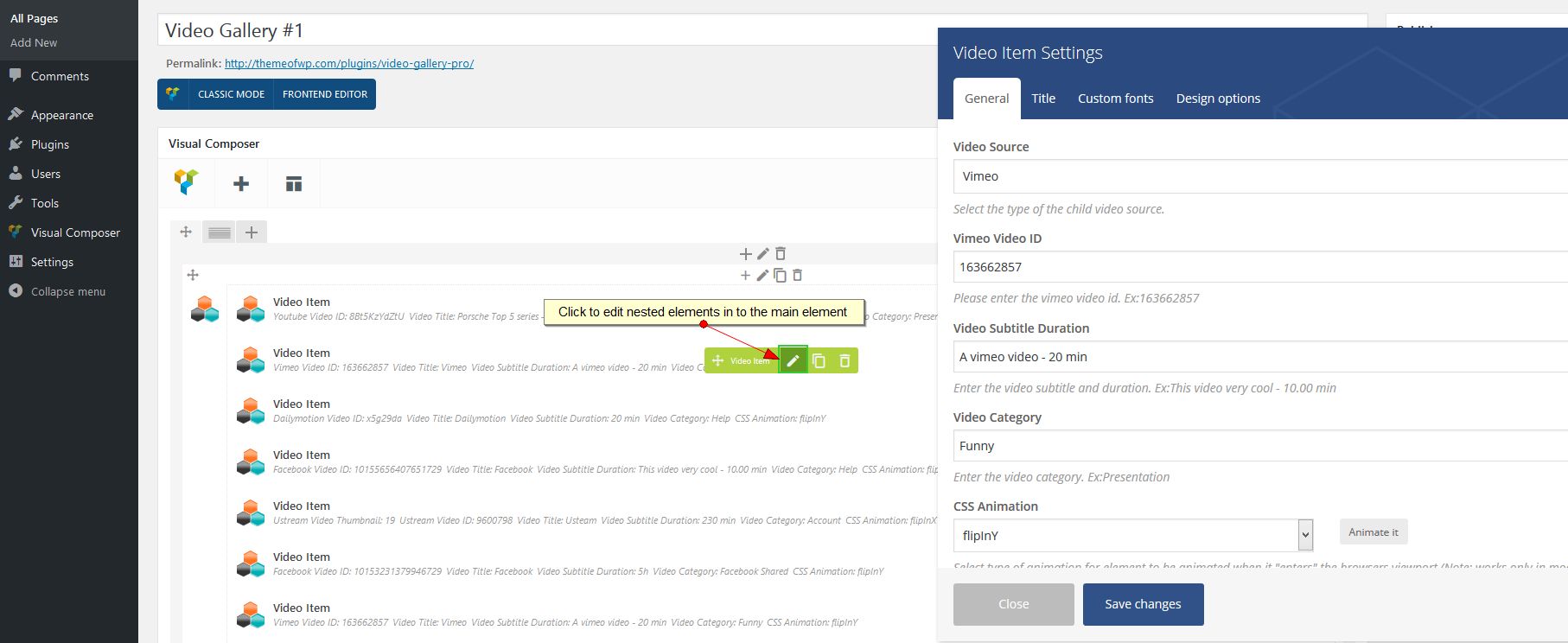Delete column using the upper trash icon
This screenshot has height=643, width=1568.
(x=781, y=254)
